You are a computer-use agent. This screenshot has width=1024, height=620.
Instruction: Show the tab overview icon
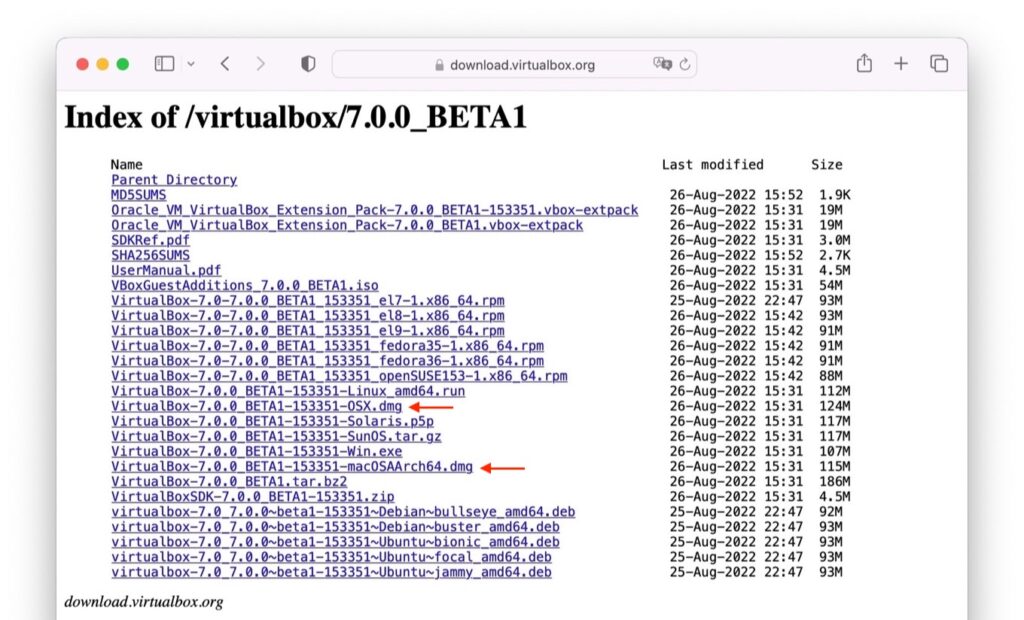[939, 63]
